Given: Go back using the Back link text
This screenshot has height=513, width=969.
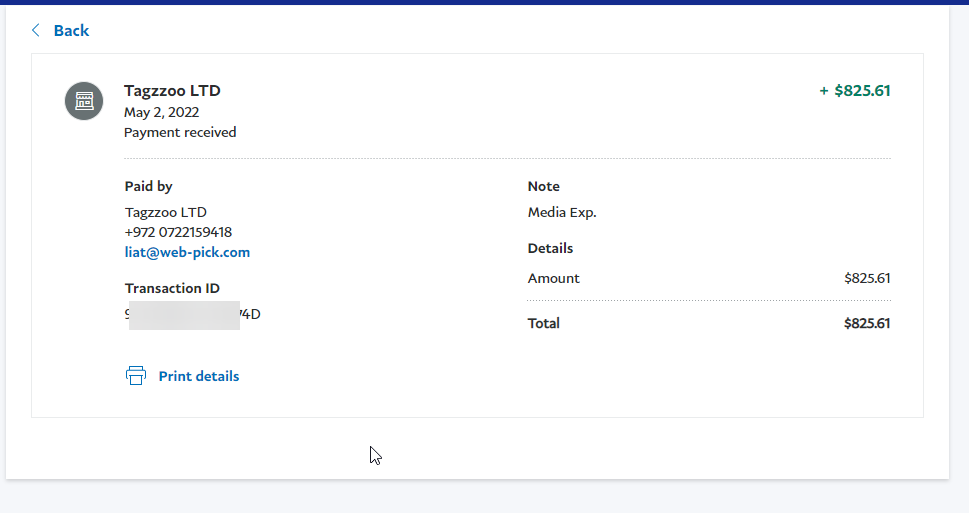Looking at the screenshot, I should point(71,31).
